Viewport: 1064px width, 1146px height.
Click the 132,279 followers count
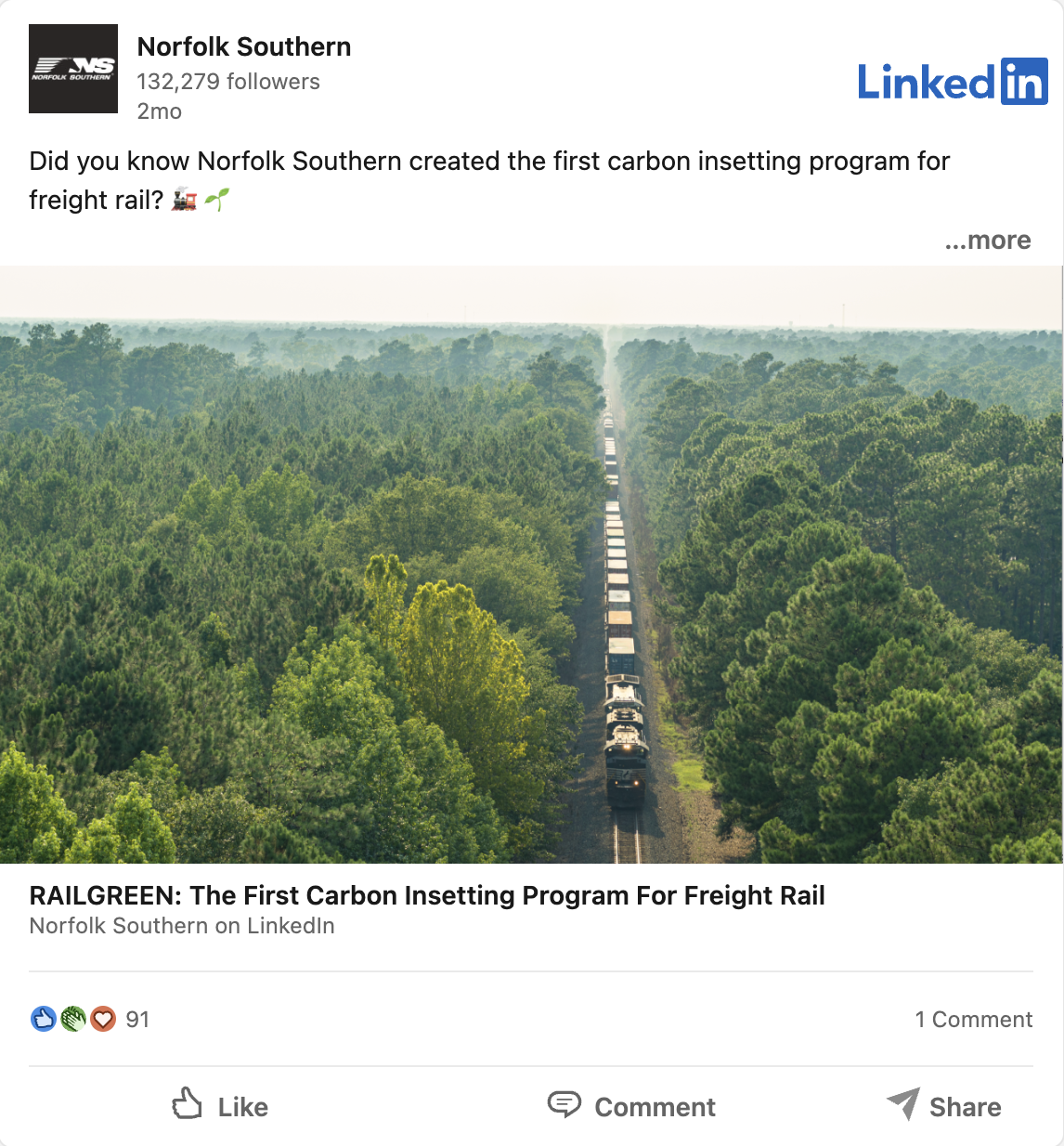coord(228,82)
